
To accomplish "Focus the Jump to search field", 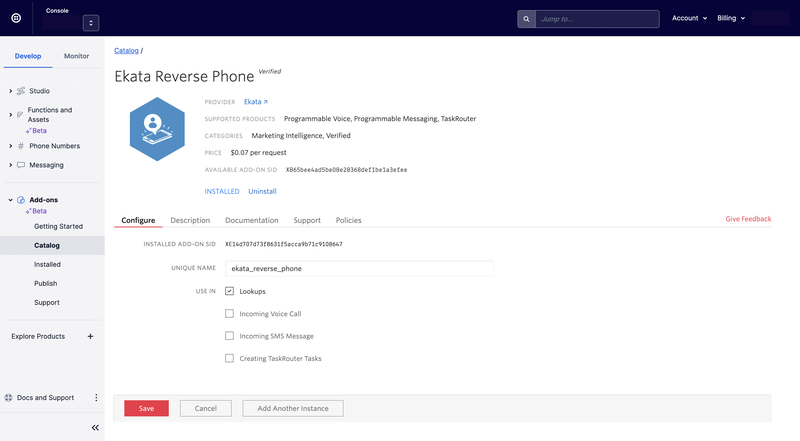I will click(x=597, y=19).
